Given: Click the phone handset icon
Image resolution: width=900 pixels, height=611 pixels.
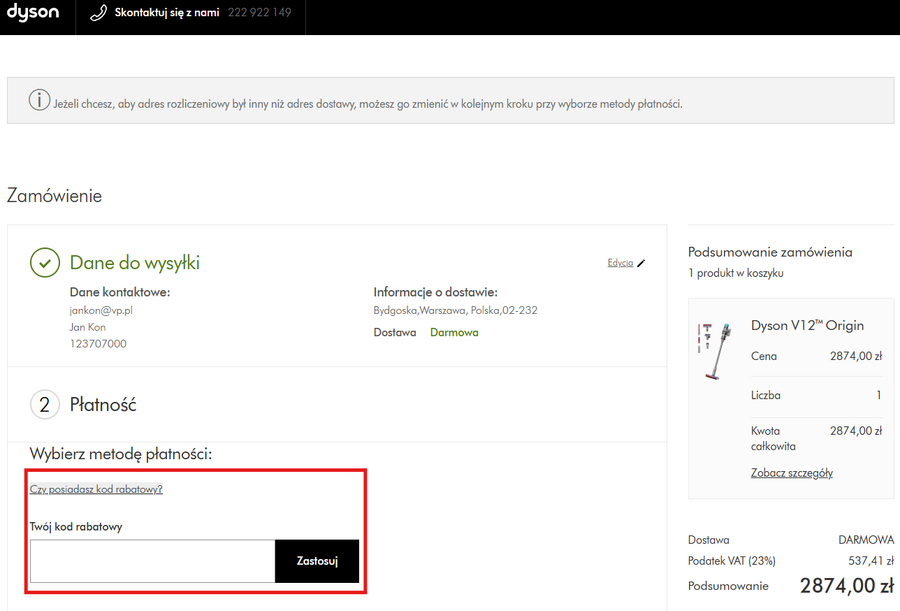Looking at the screenshot, I should 98,14.
